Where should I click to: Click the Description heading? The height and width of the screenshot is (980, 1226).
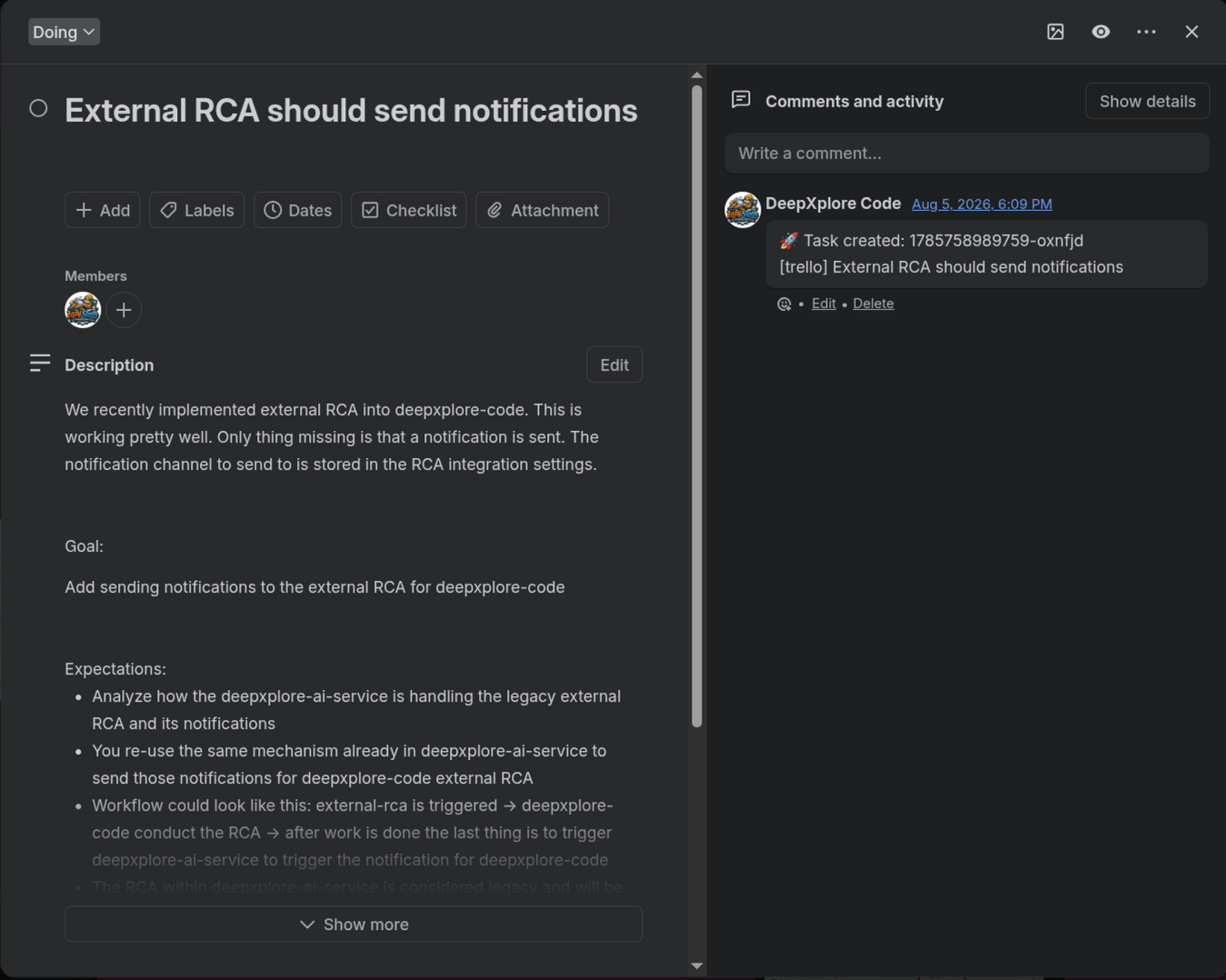pyautogui.click(x=109, y=365)
